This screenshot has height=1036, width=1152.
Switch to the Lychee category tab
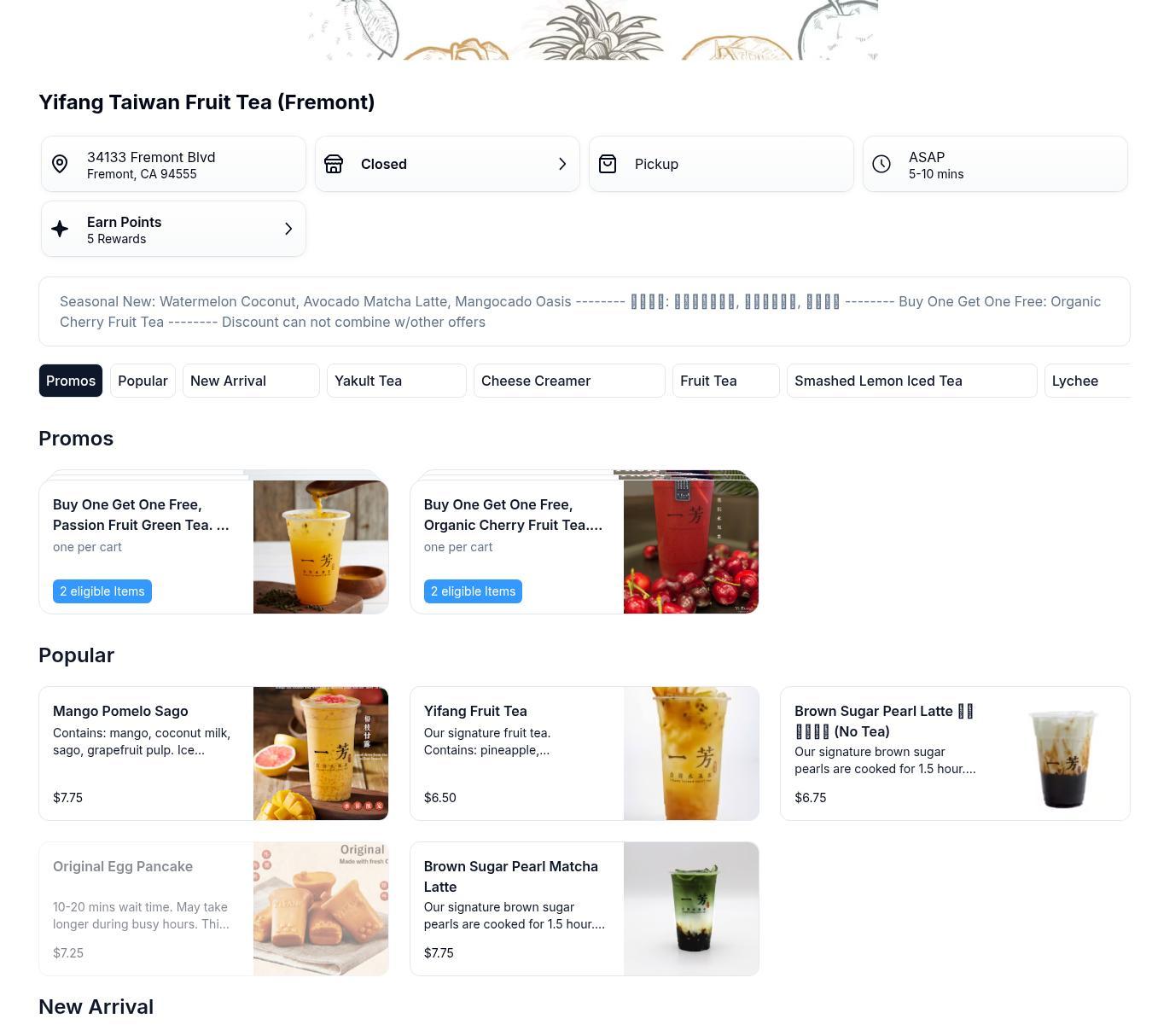(1087, 381)
